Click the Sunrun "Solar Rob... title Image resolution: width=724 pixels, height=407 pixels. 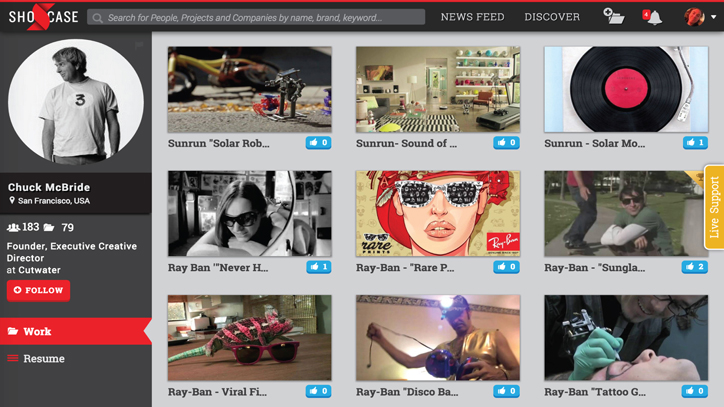(x=218, y=143)
